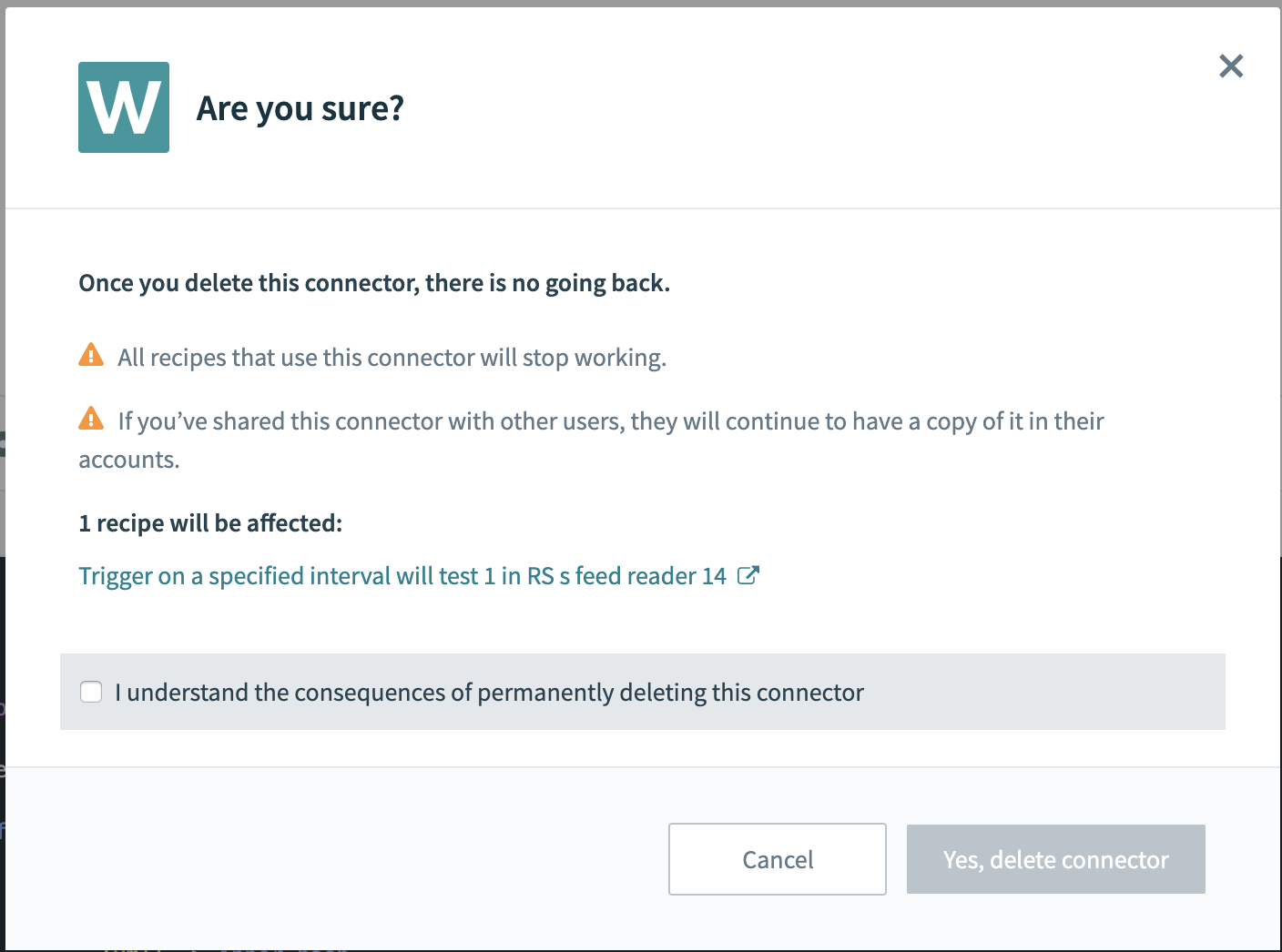Click the warning icon near 'All recipes' text
This screenshot has height=952, width=1282.
[x=91, y=355]
